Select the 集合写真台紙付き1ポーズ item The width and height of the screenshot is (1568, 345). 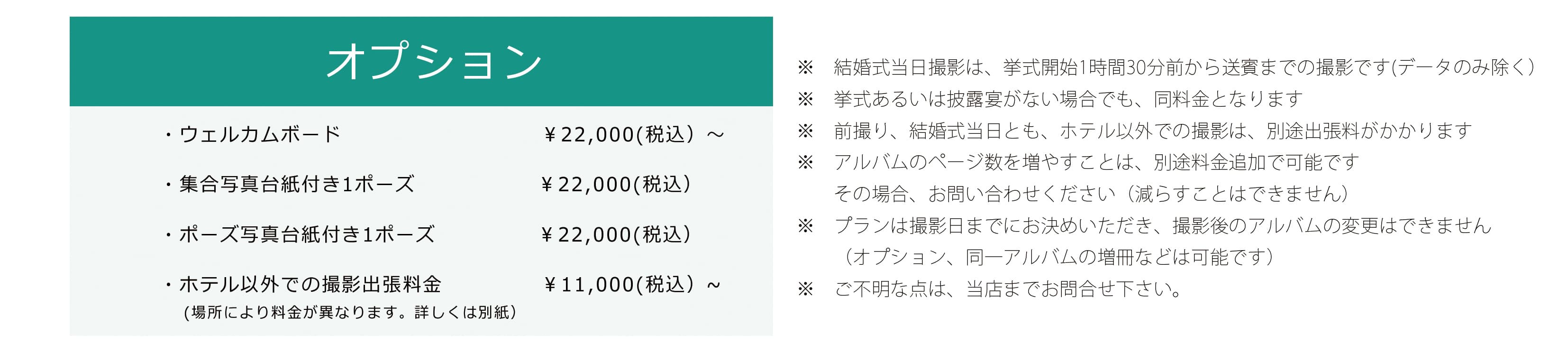(296, 184)
